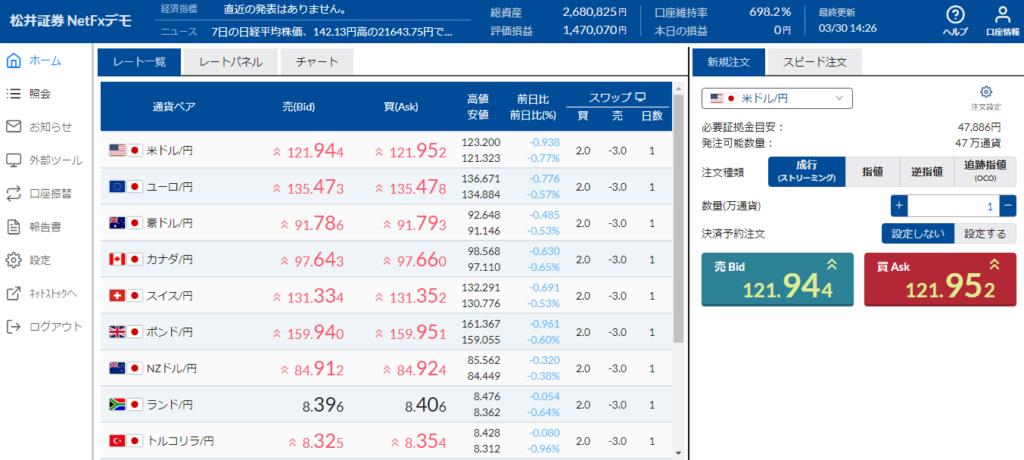Image resolution: width=1024 pixels, height=460 pixels.
Task: Click the 口座振替 transfer arrows icon
Action: click(13, 193)
